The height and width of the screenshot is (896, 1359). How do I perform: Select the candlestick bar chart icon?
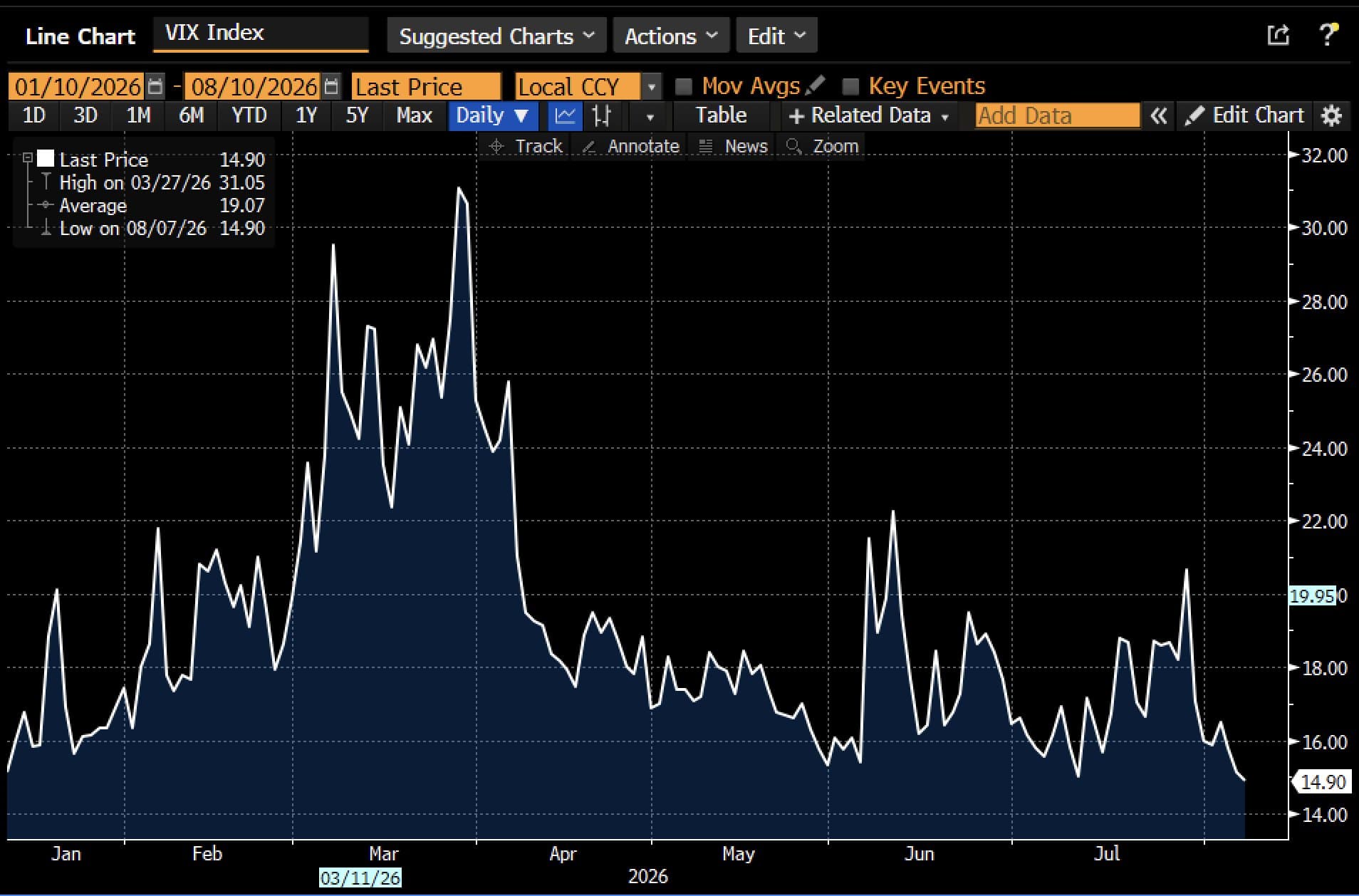point(602,115)
